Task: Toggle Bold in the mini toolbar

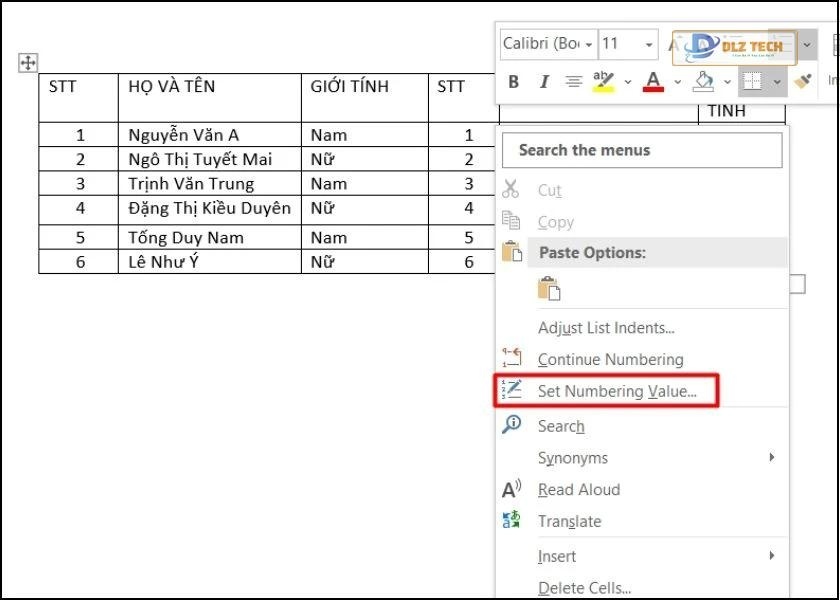Action: point(514,82)
